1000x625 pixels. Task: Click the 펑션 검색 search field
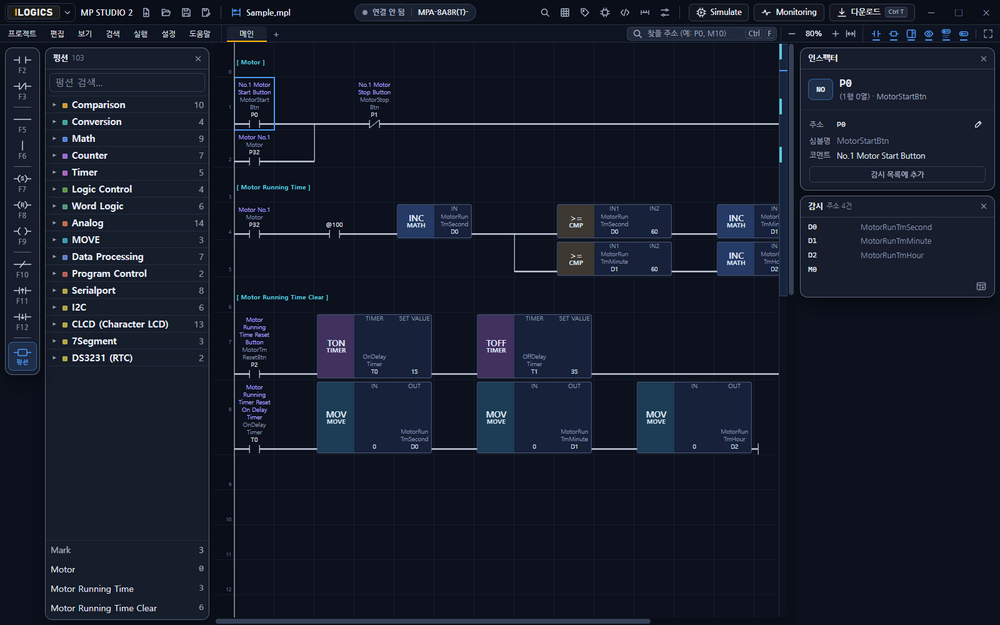point(128,82)
